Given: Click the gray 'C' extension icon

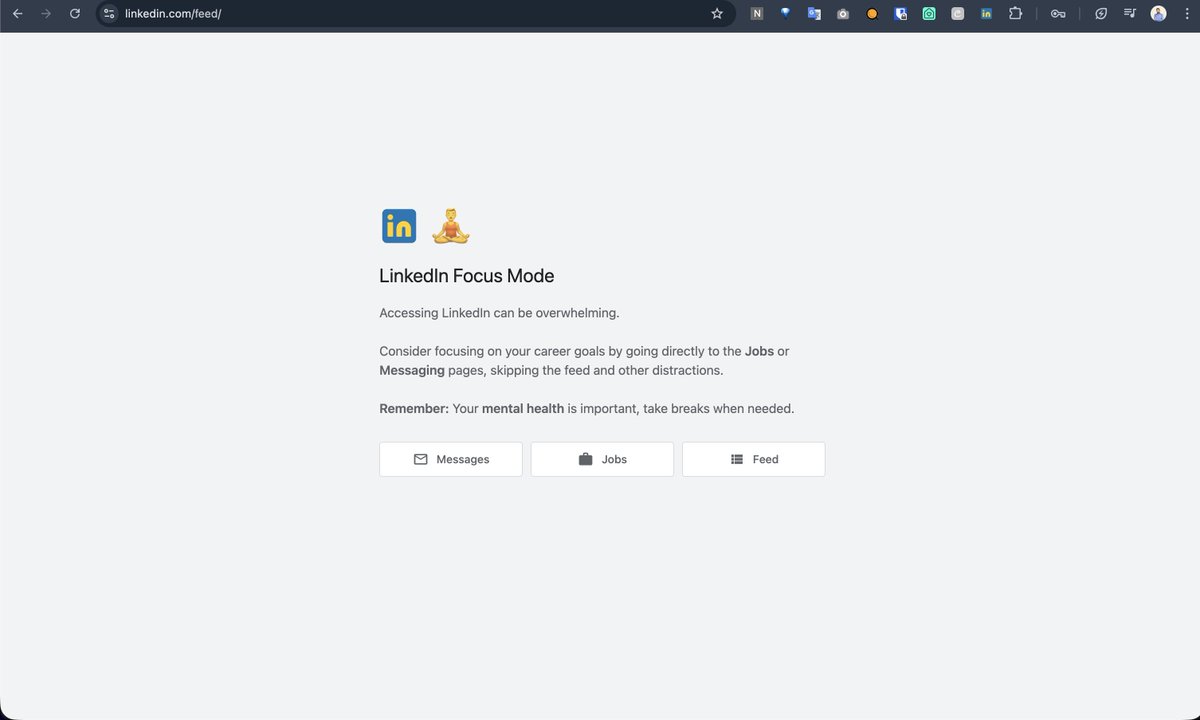Looking at the screenshot, I should [x=958, y=14].
